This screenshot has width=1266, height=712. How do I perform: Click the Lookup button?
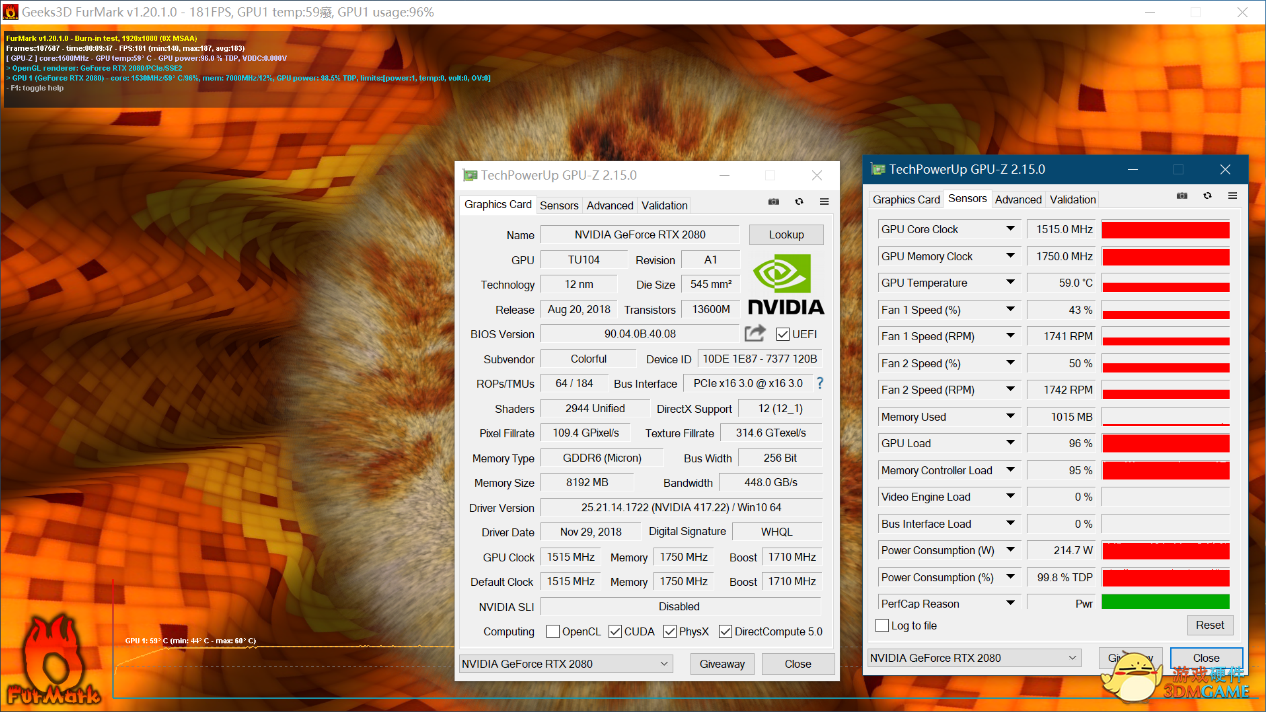[786, 235]
